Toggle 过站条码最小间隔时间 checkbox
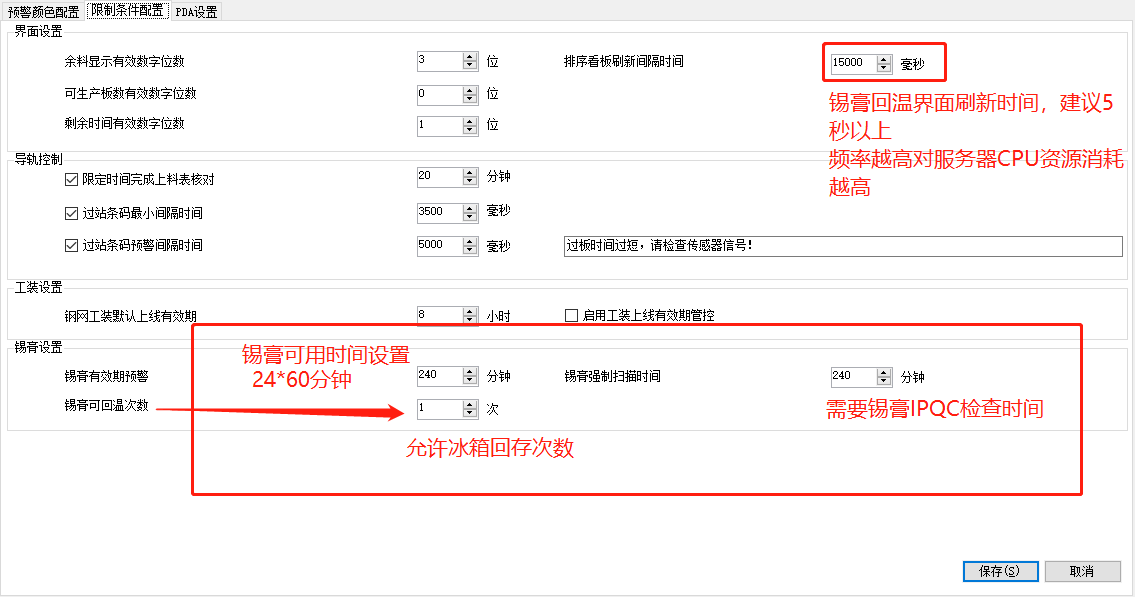Screen dimensions: 1135x597 coord(71,213)
